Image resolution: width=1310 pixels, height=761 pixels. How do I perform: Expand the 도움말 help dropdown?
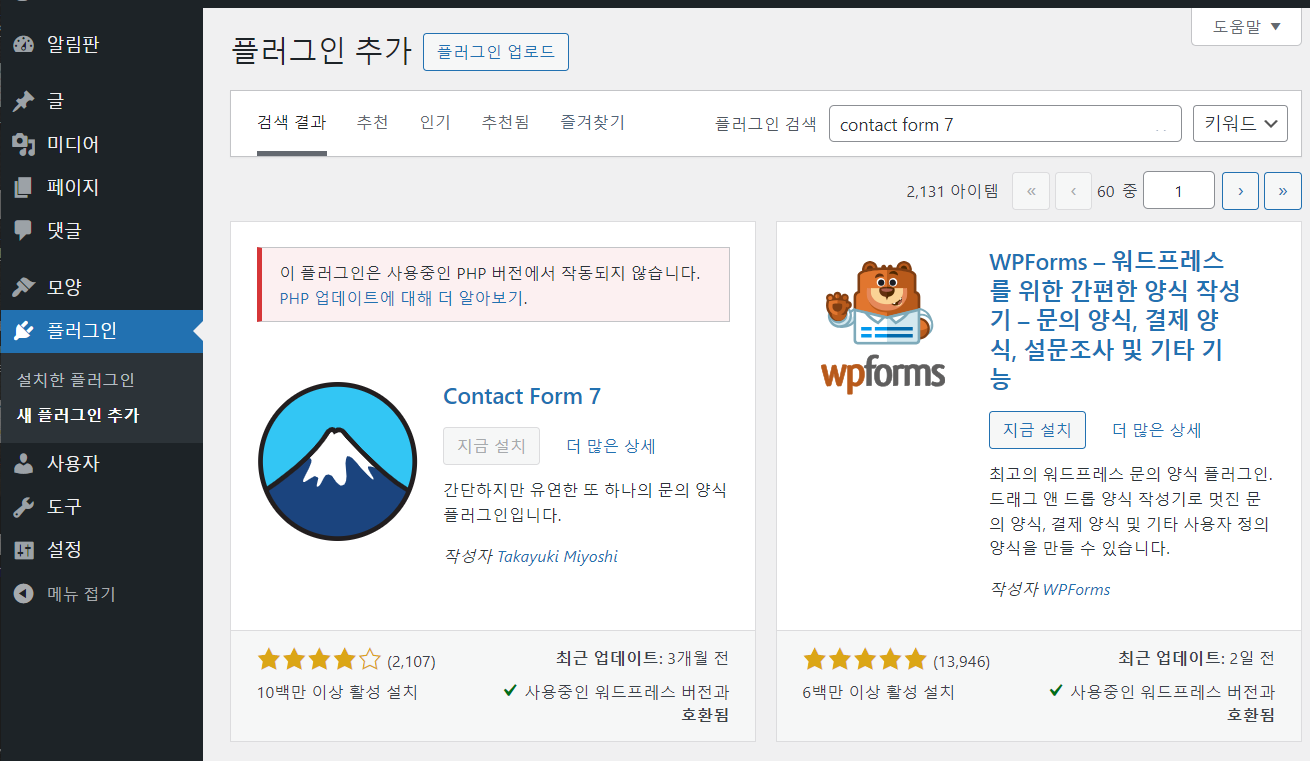tap(1245, 27)
